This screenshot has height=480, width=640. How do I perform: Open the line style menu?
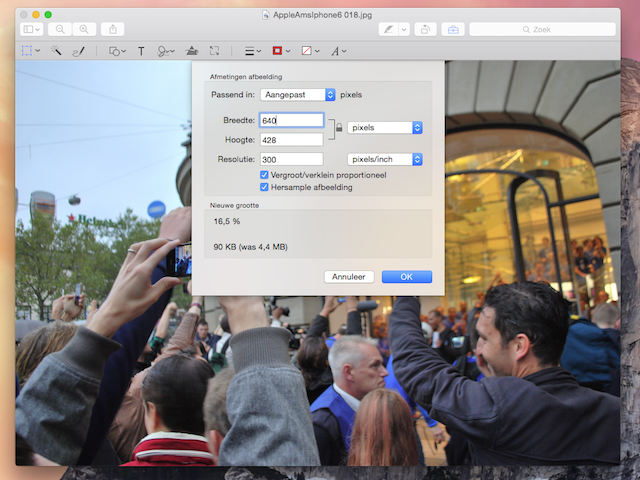click(254, 50)
